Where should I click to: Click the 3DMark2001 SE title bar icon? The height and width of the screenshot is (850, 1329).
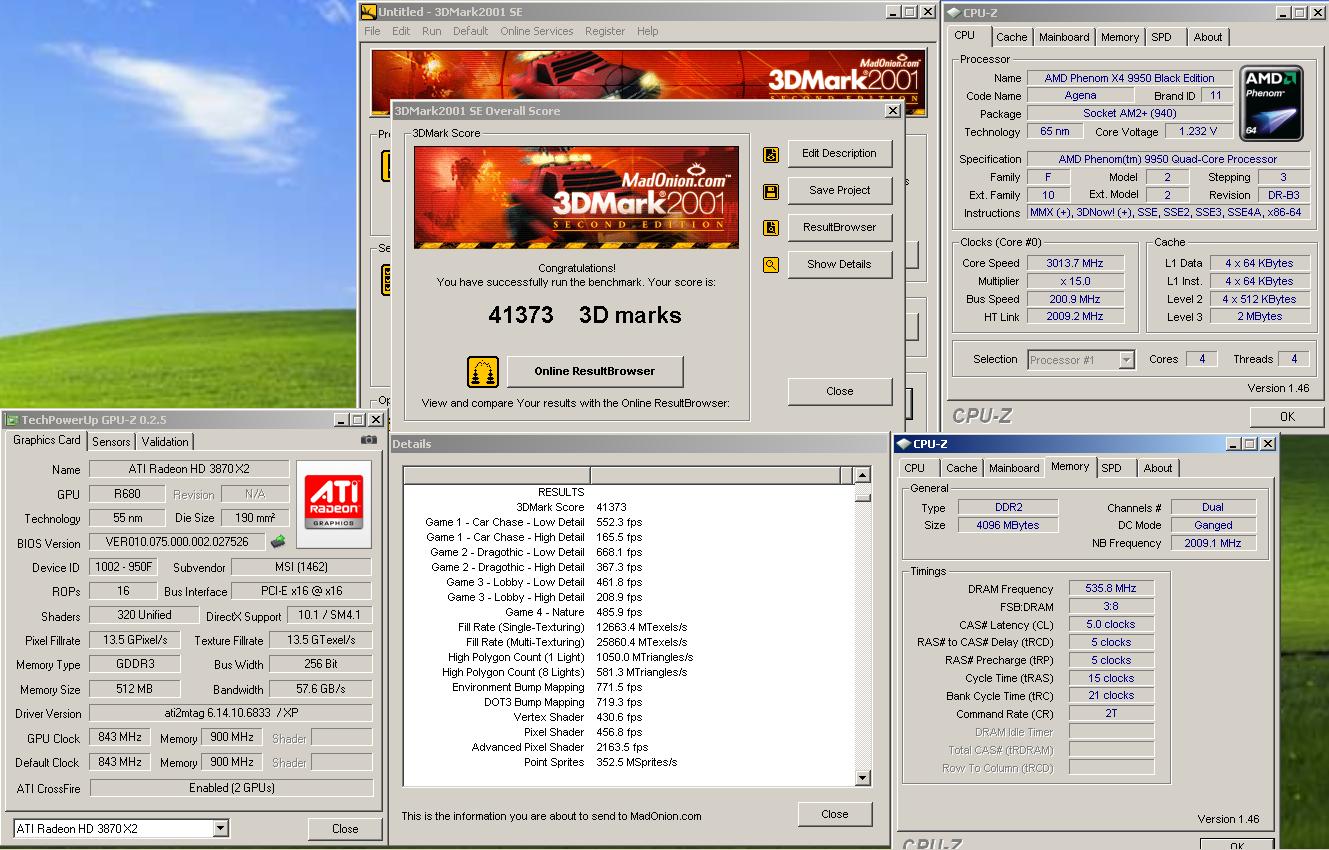click(x=369, y=12)
